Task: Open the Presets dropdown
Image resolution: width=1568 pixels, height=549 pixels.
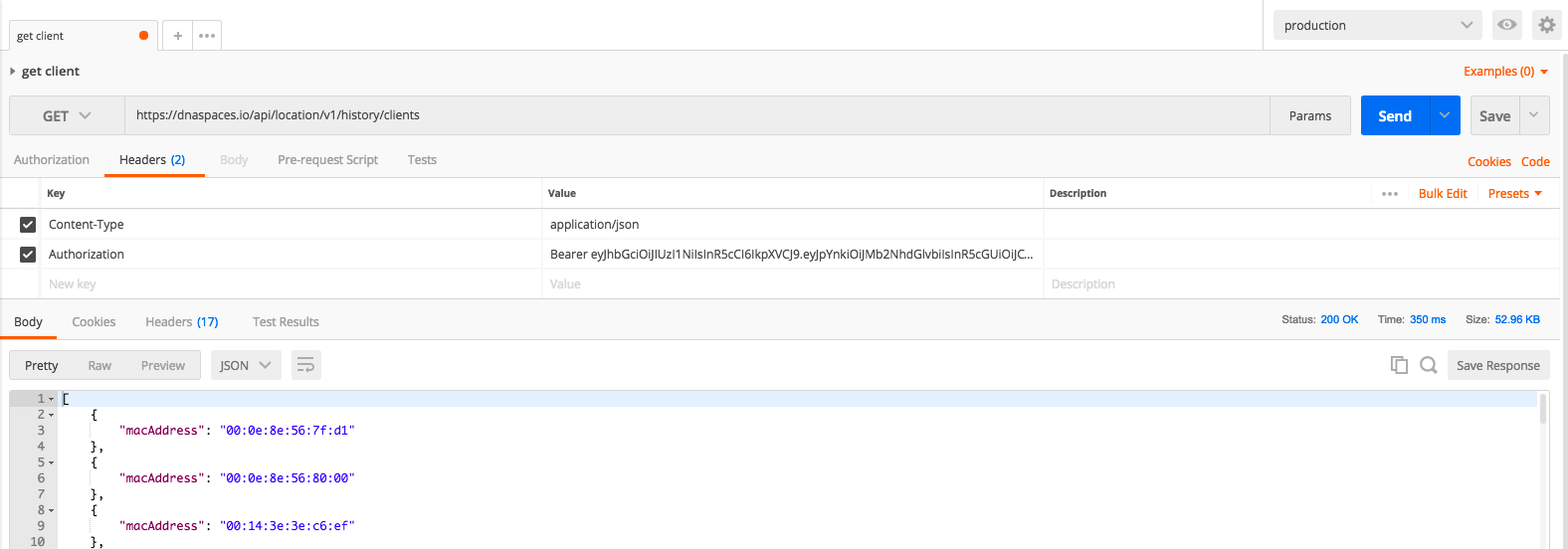Action: coord(1515,194)
